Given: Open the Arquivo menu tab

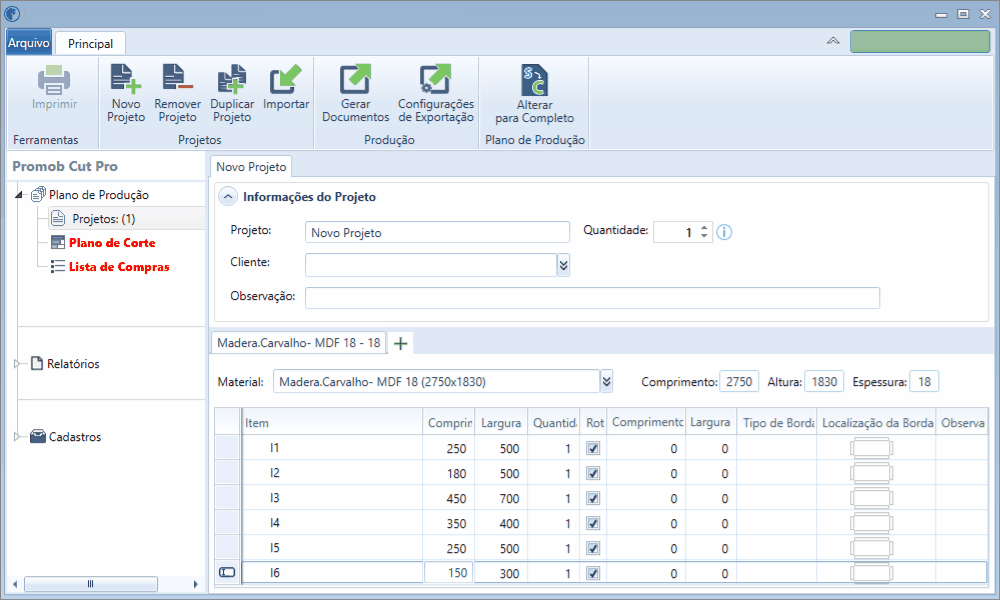Looking at the screenshot, I should pyautogui.click(x=29, y=43).
